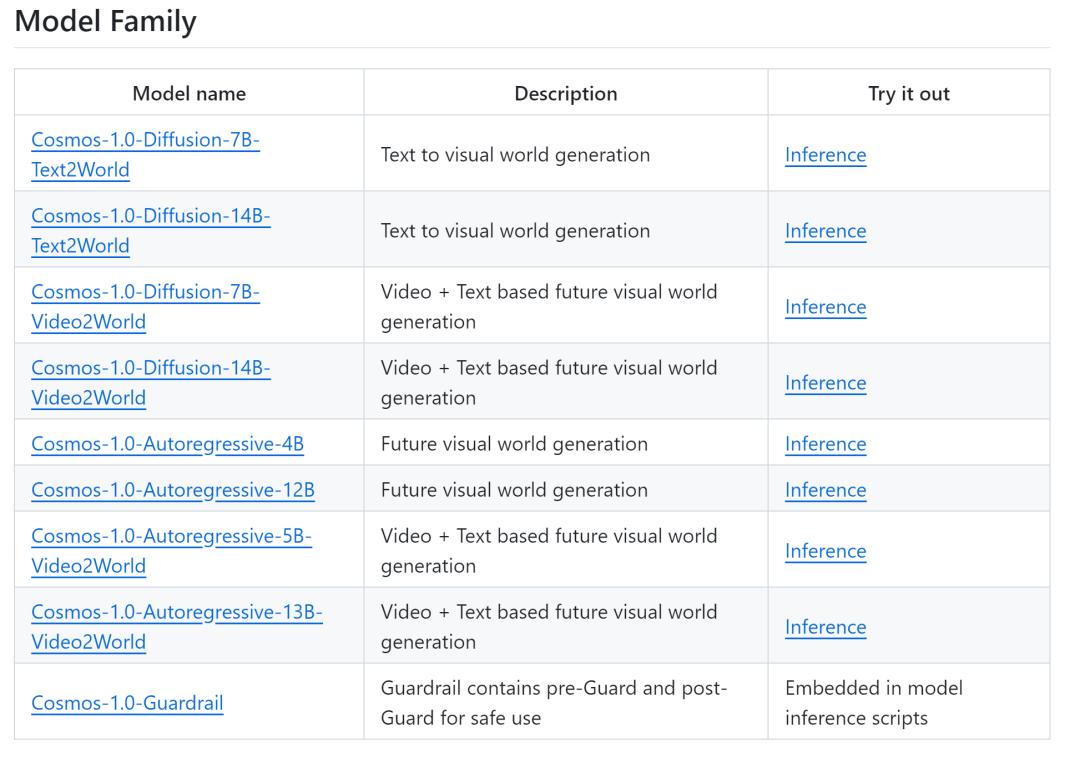Open the Cosmos-1.0-Diffusion-14B-Text2World model link
The height and width of the screenshot is (758, 1080).
tap(150, 217)
